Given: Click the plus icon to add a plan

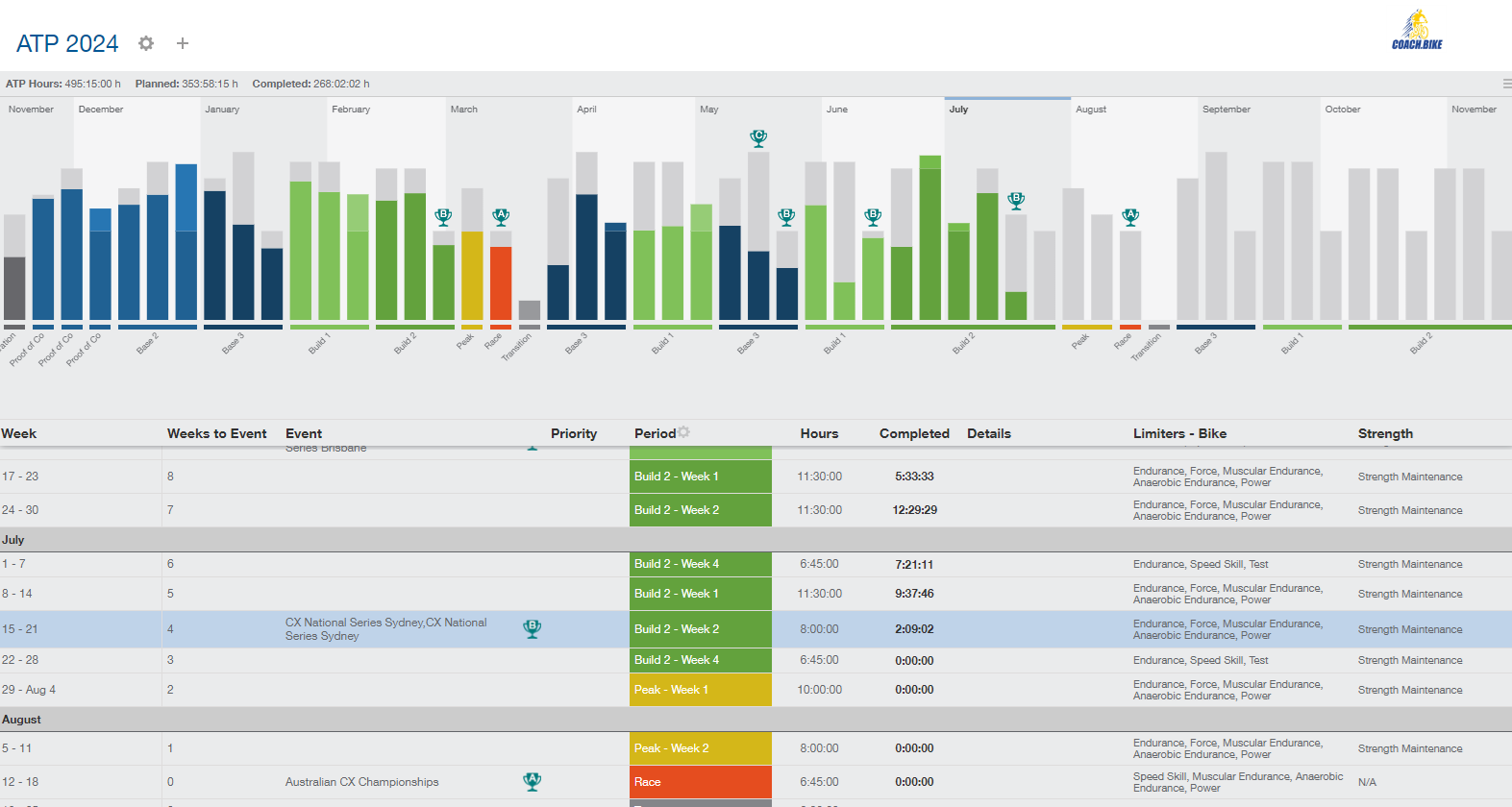Looking at the screenshot, I should click(183, 43).
